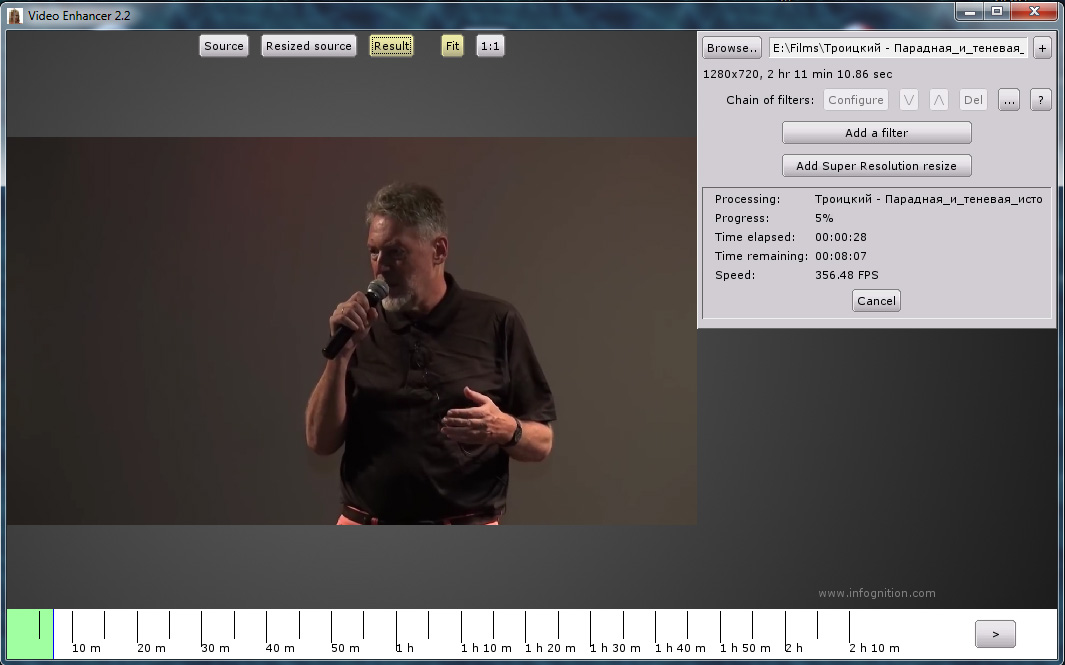Click the Video Enhancer title bar icon
This screenshot has height=665, width=1065.
coord(15,16)
